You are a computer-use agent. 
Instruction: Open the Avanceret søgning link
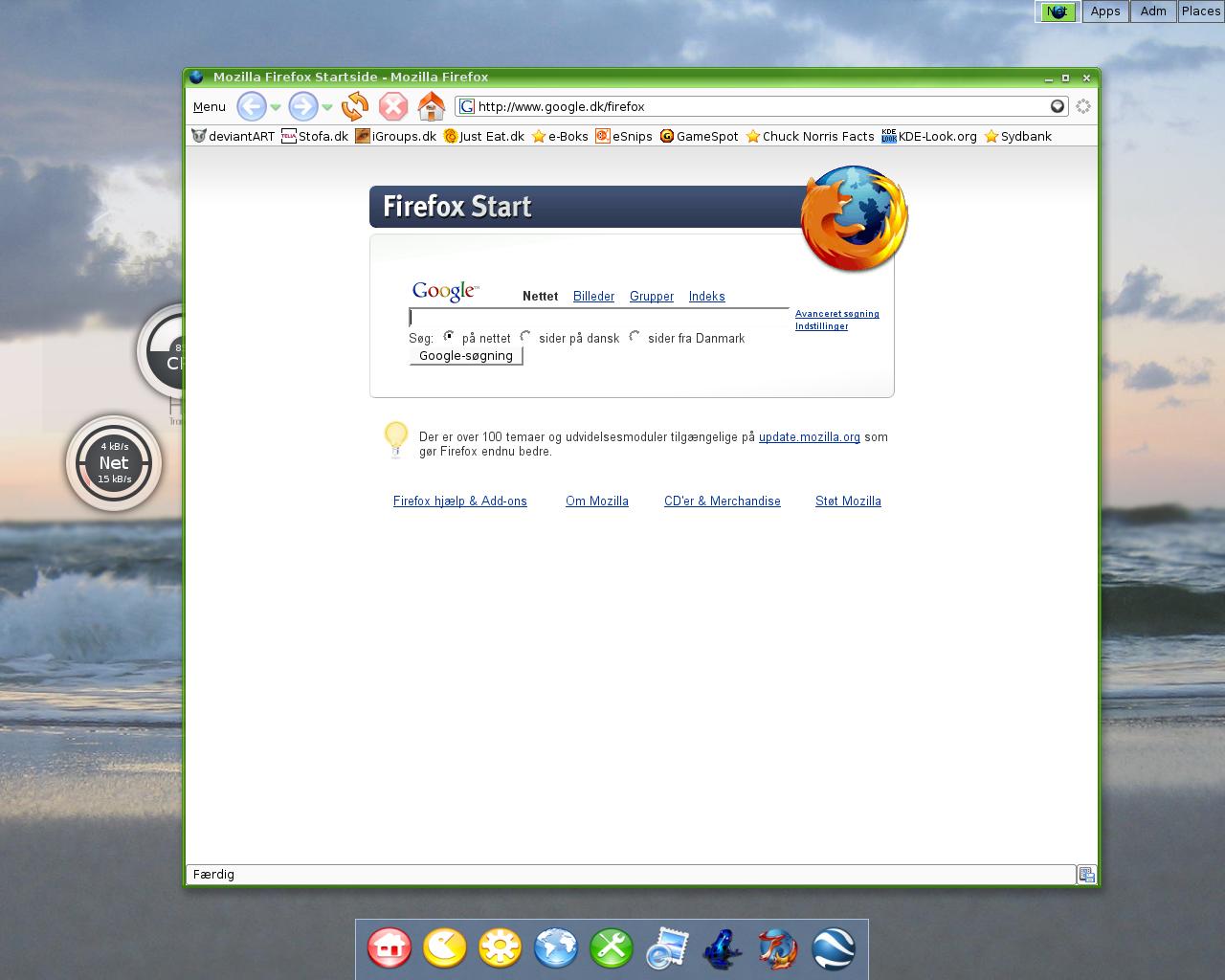(837, 314)
